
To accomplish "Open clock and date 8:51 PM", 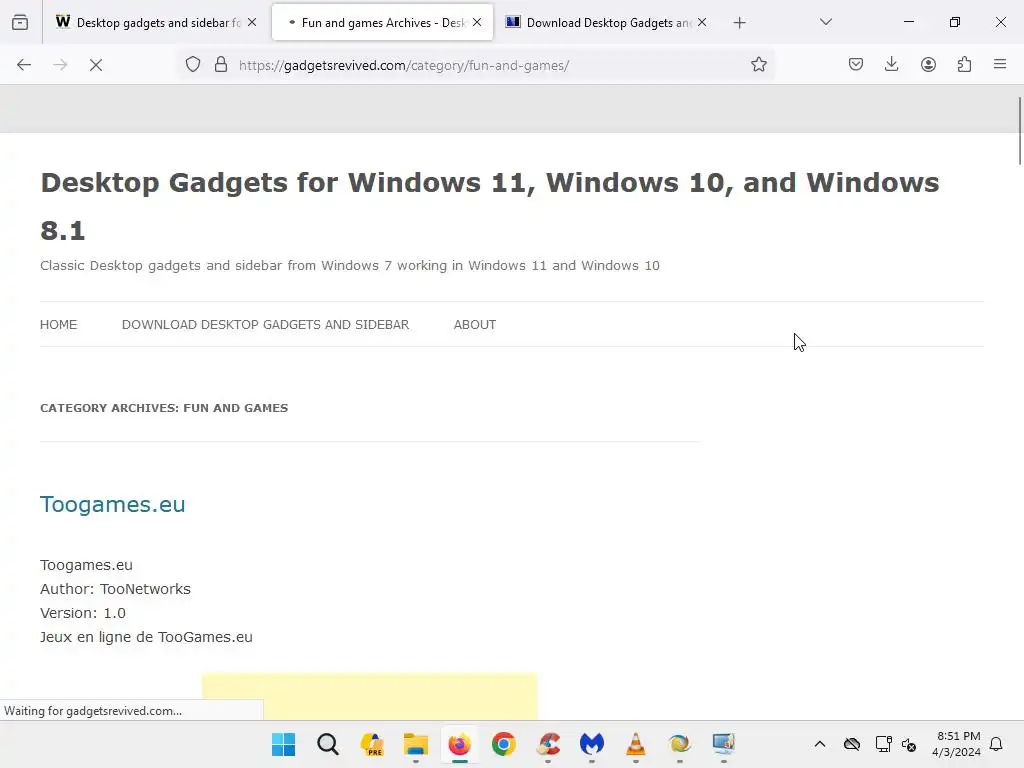I will [x=956, y=744].
